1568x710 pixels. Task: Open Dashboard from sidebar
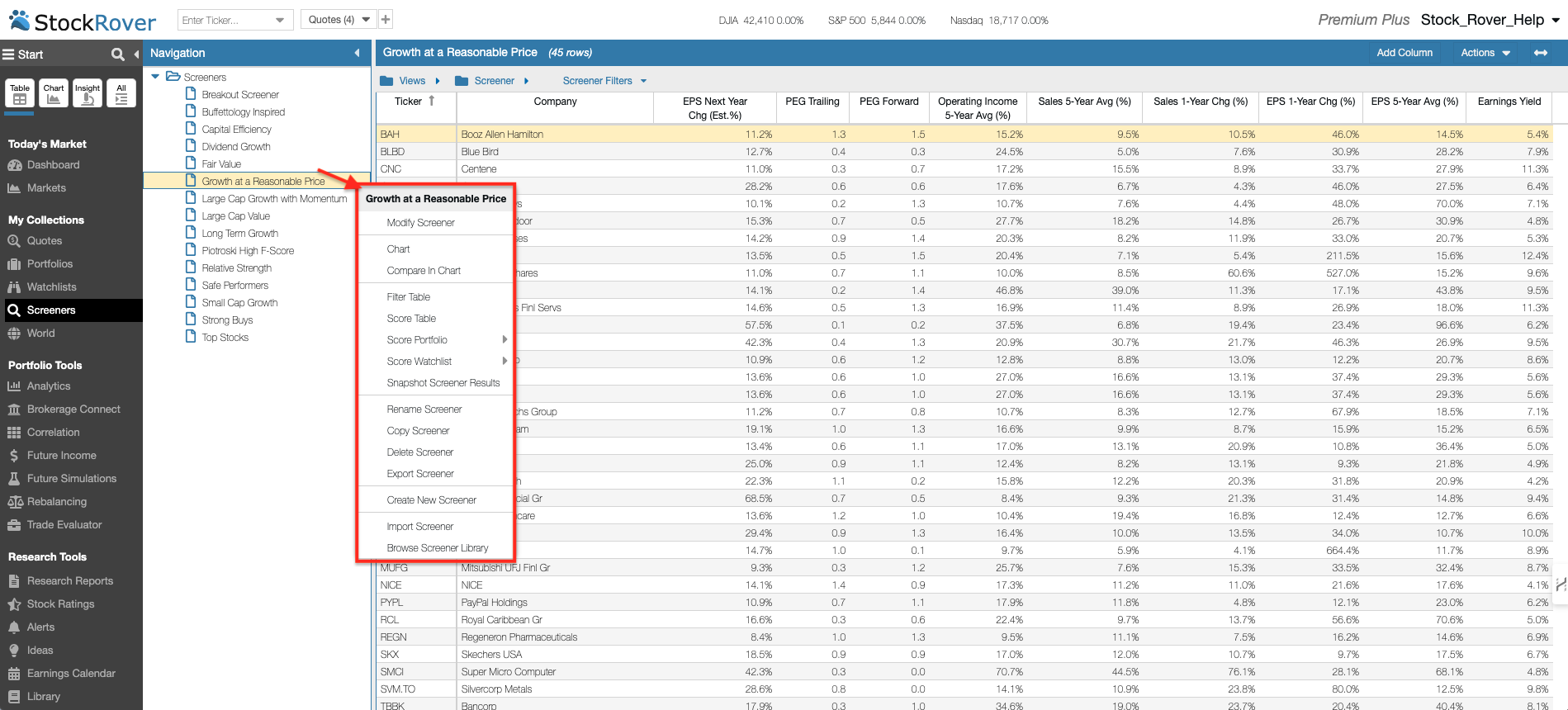coord(53,165)
